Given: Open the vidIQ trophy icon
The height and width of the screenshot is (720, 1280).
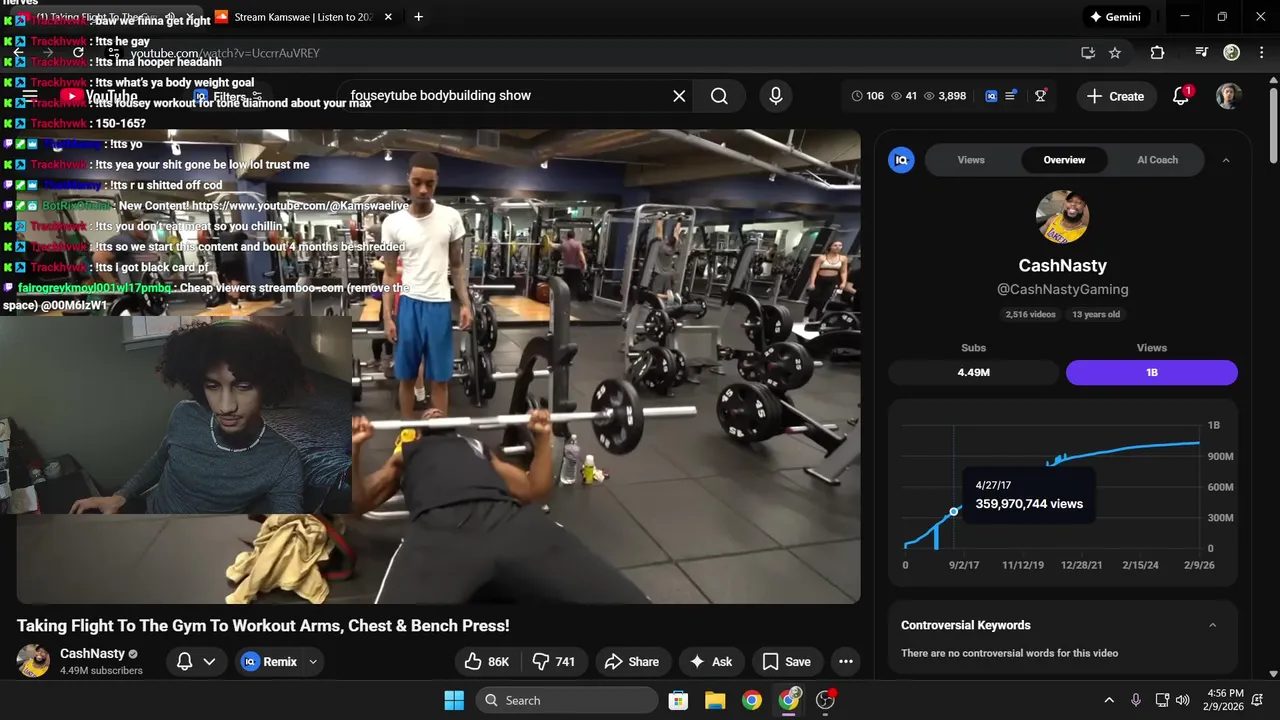Looking at the screenshot, I should pos(1041,96).
